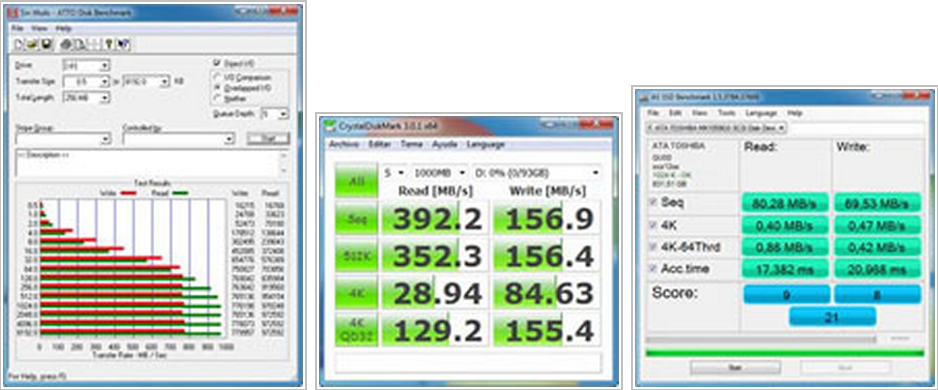Click the 4K QD32 button in CrystalDiskMark
The height and width of the screenshot is (390, 938).
[x=357, y=330]
